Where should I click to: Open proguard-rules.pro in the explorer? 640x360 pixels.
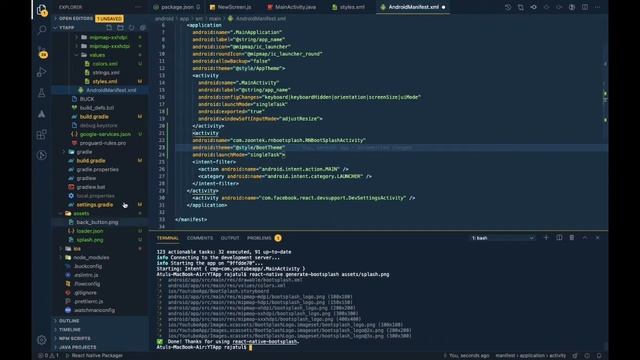tap(102, 143)
